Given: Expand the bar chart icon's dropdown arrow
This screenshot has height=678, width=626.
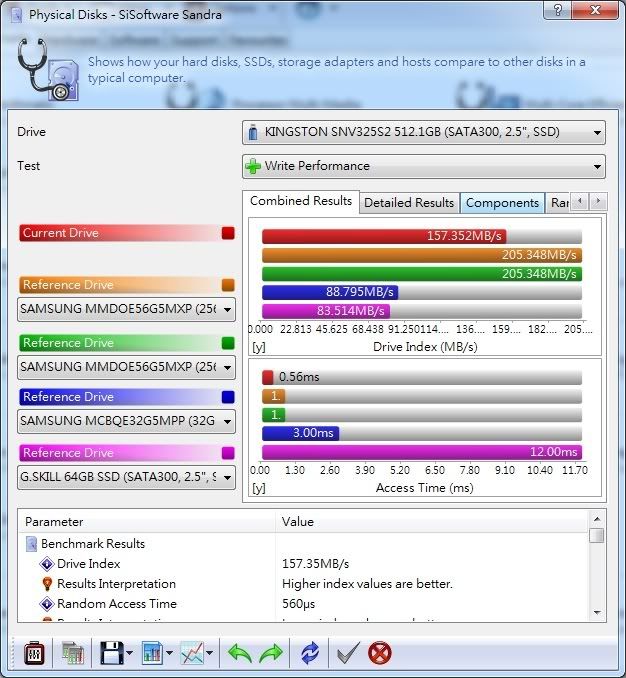Looking at the screenshot, I should coord(169,653).
